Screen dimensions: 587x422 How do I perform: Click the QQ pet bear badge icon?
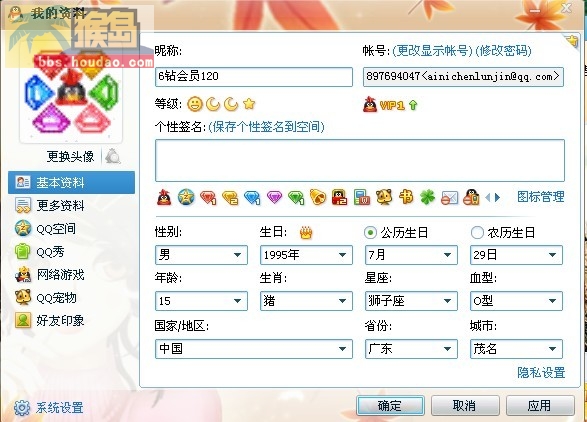[x=384, y=197]
